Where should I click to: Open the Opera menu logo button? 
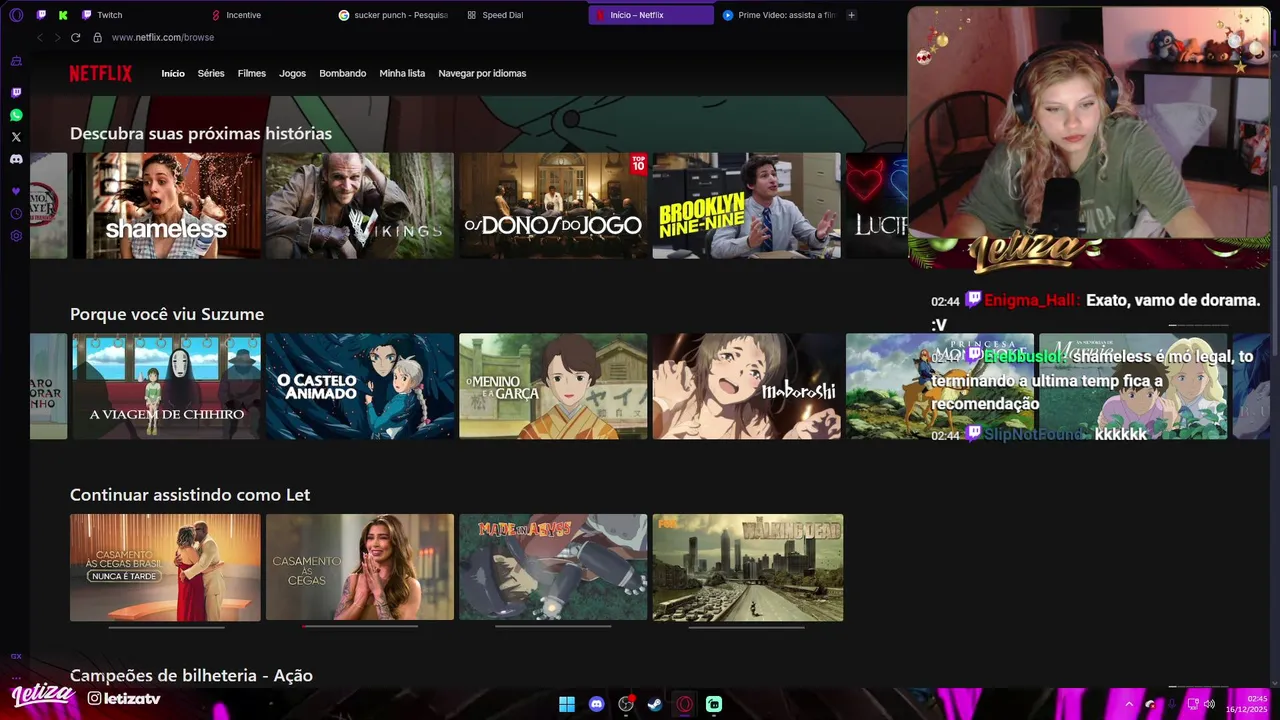[x=16, y=15]
